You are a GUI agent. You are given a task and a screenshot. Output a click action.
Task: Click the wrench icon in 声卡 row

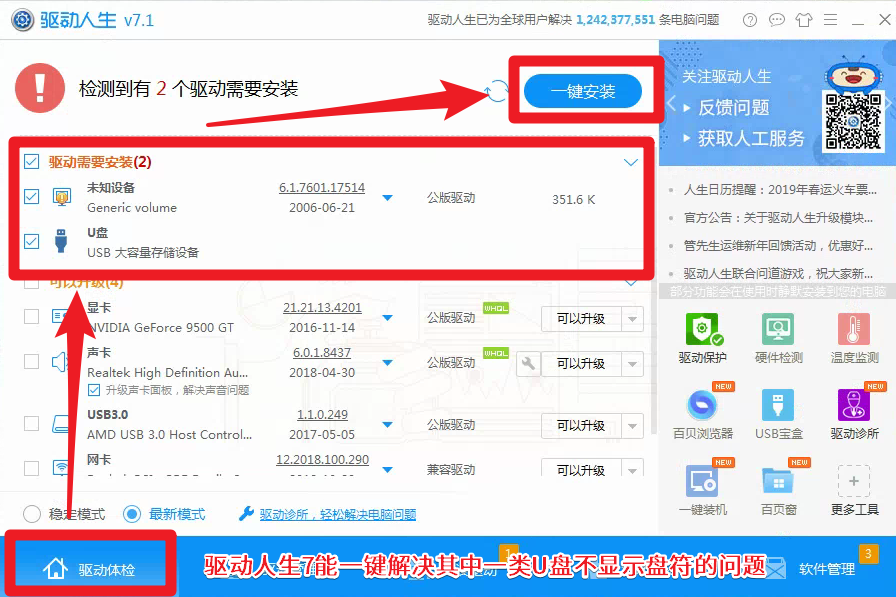[529, 363]
